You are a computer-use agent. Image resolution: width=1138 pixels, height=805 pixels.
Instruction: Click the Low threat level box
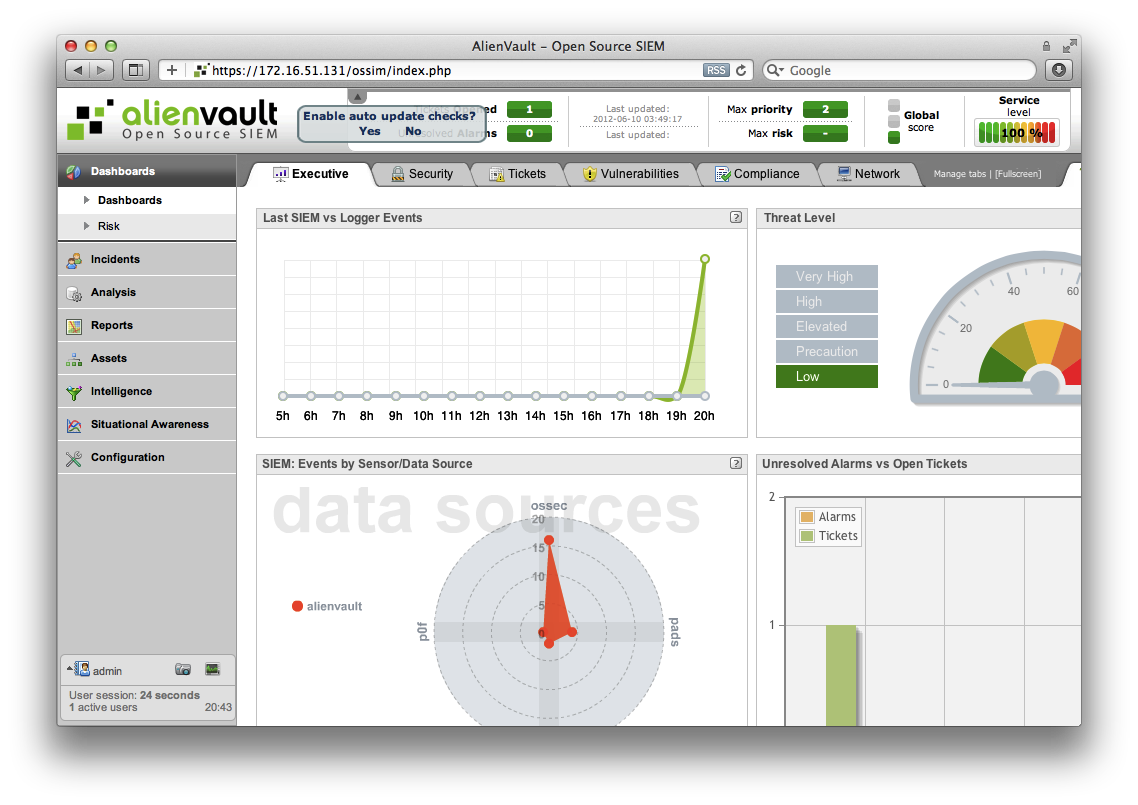point(827,377)
